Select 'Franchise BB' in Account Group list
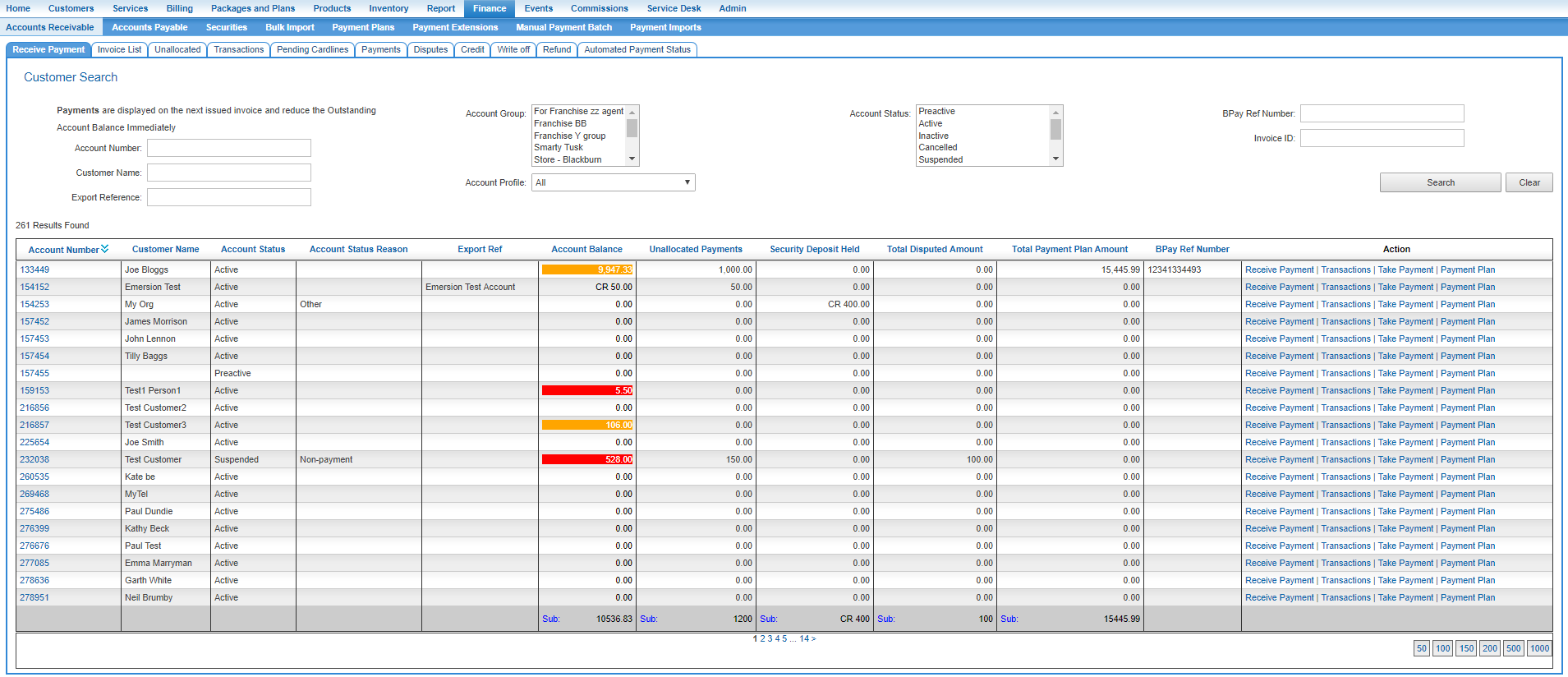 pos(560,123)
